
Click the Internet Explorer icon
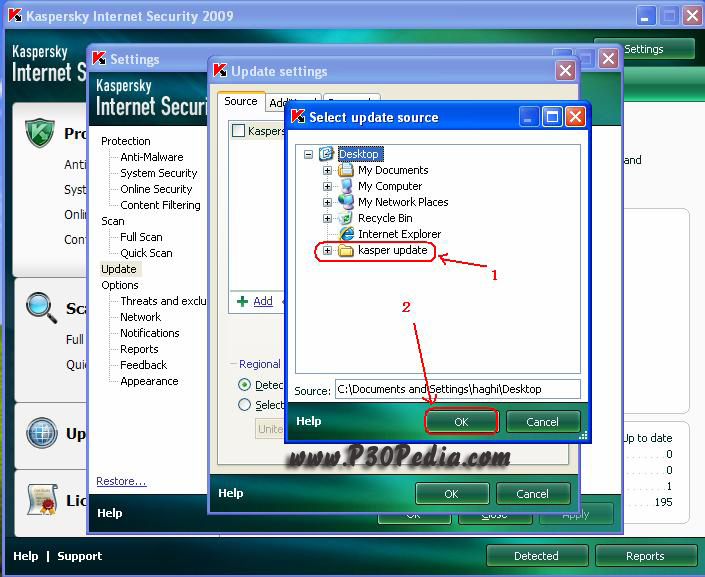click(x=346, y=234)
